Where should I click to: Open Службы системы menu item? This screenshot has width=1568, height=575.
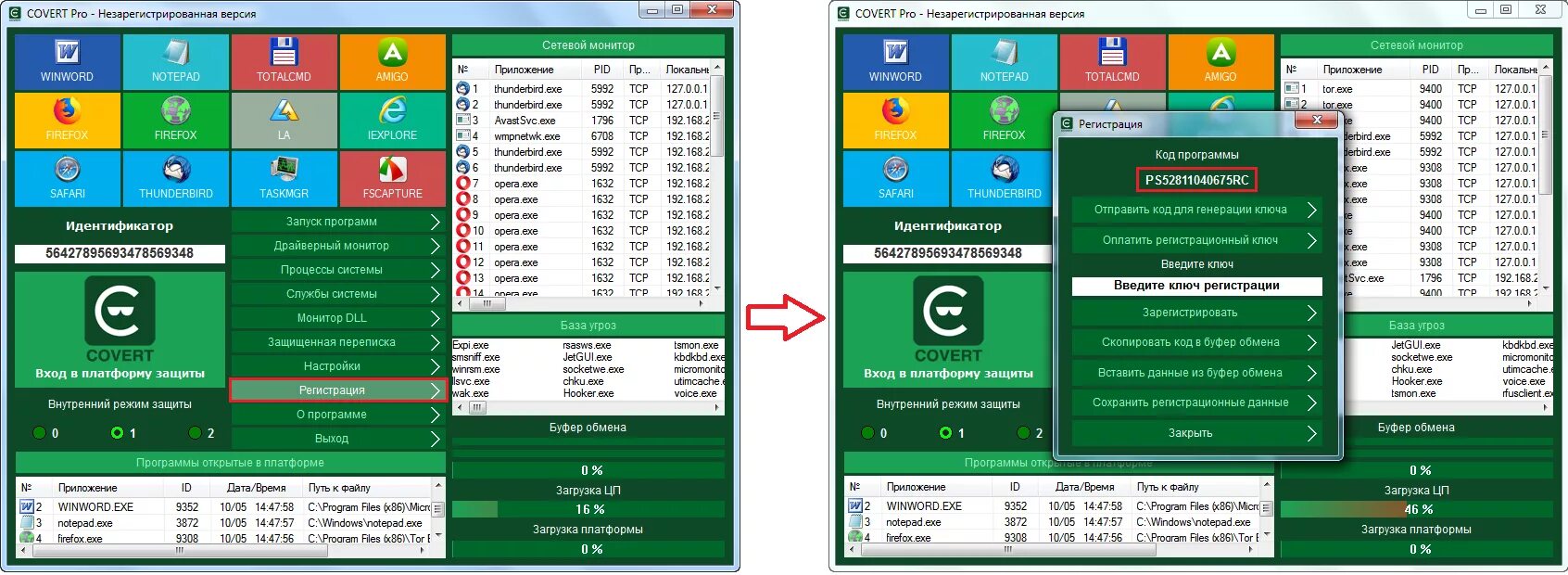click(x=337, y=294)
